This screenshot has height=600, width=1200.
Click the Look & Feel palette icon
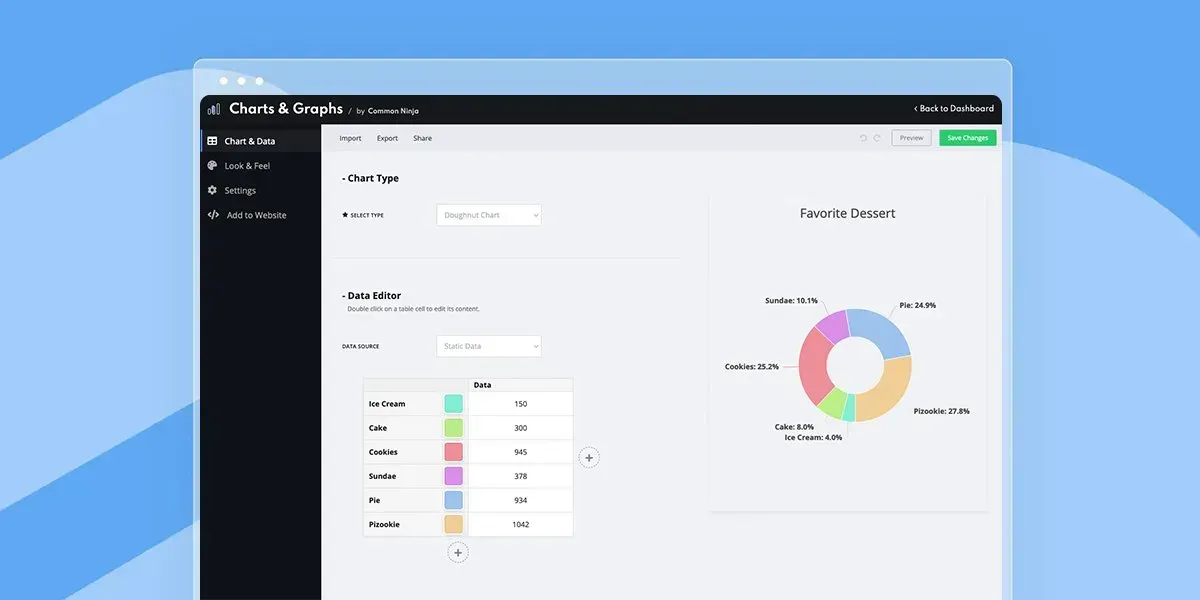coord(212,166)
